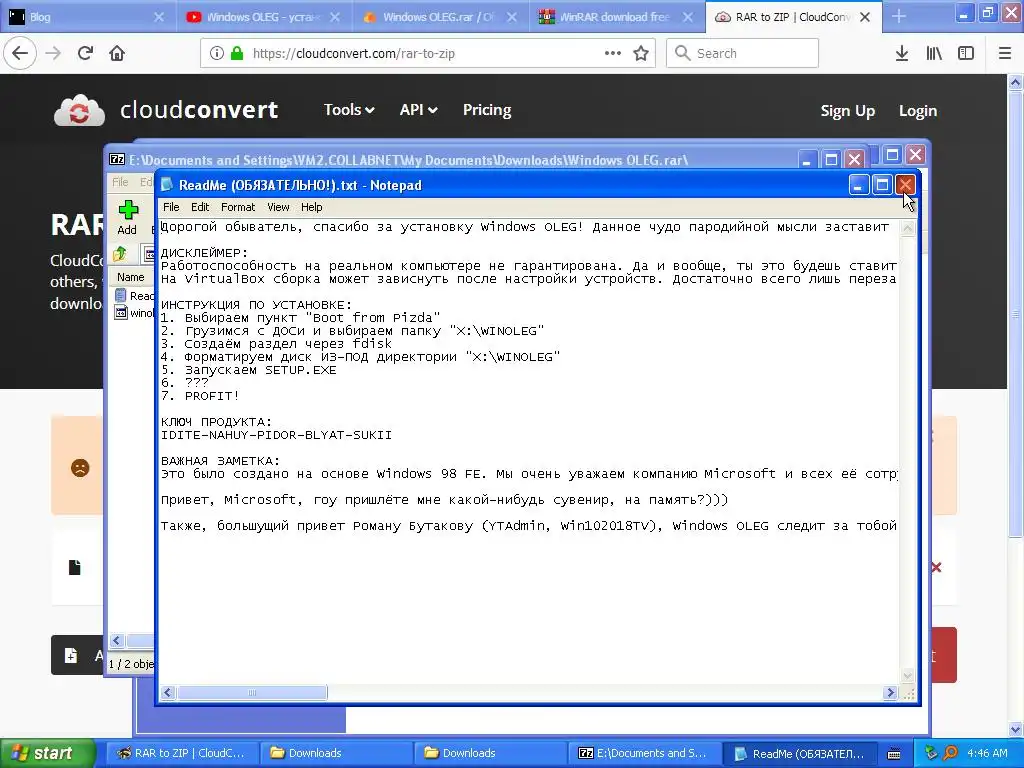Expand cloudconvert API dropdown
Viewport: 1024px width, 768px height.
[x=418, y=110]
